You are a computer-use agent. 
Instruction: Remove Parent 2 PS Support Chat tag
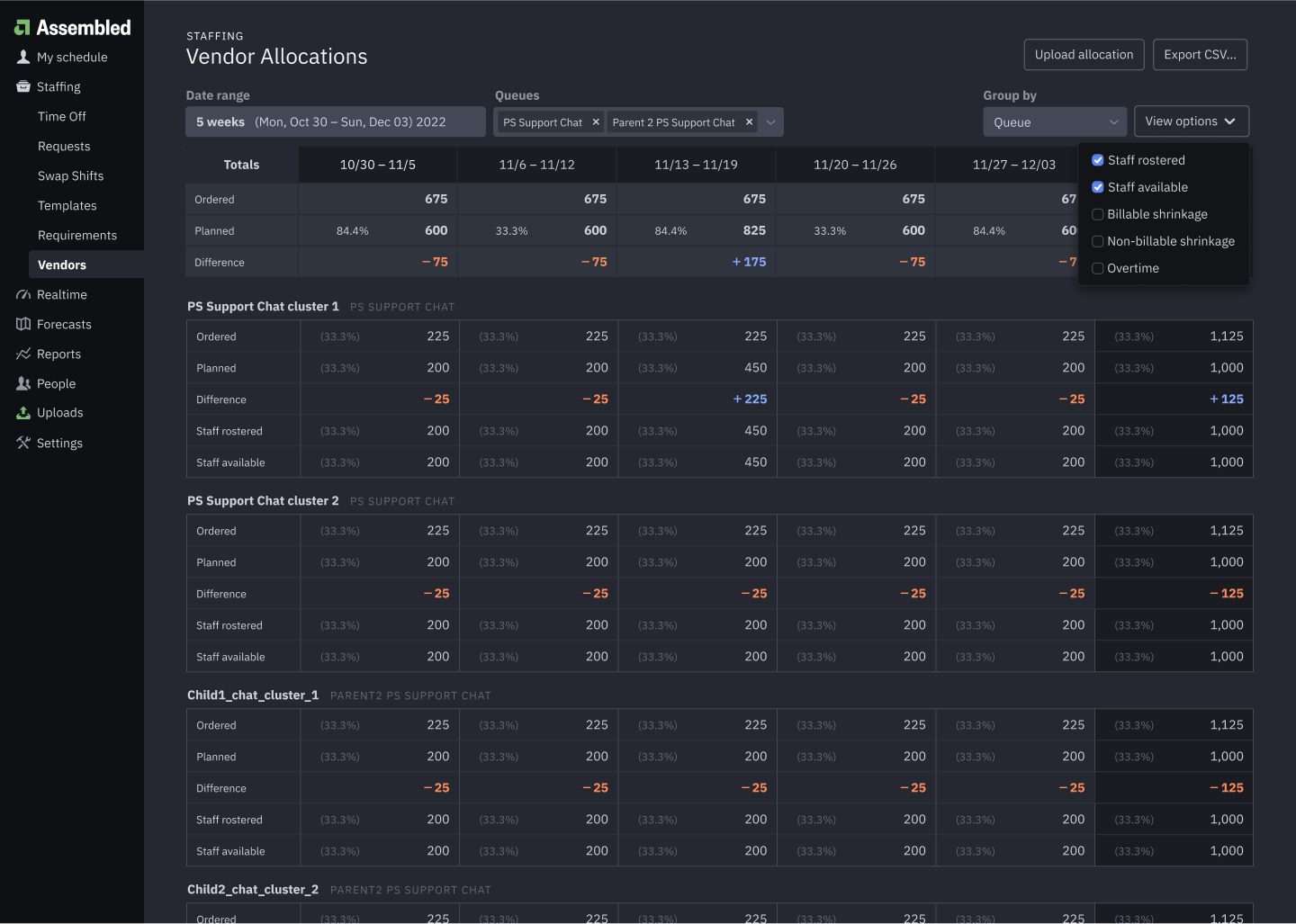[x=749, y=122]
